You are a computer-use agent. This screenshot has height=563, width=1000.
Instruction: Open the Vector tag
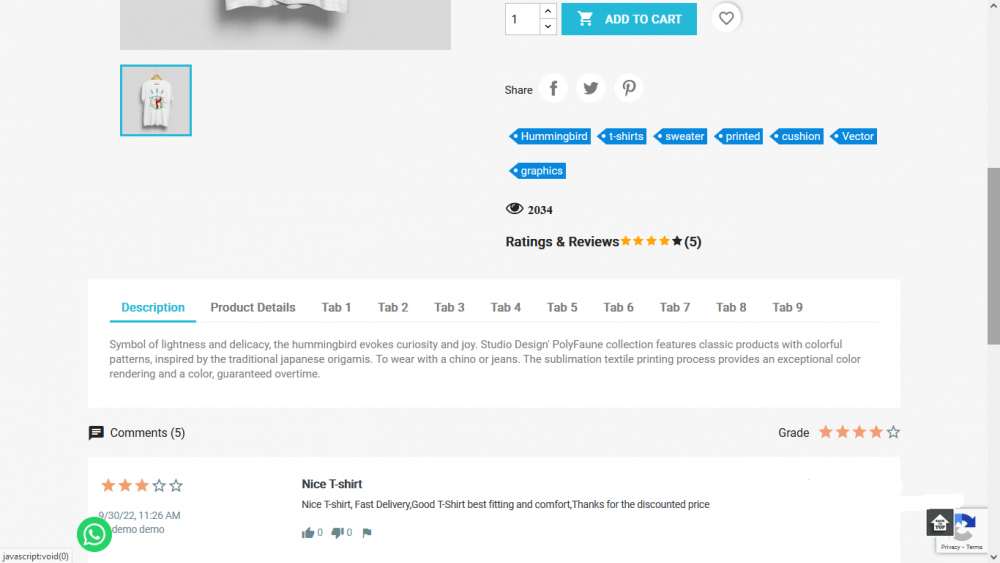click(853, 136)
